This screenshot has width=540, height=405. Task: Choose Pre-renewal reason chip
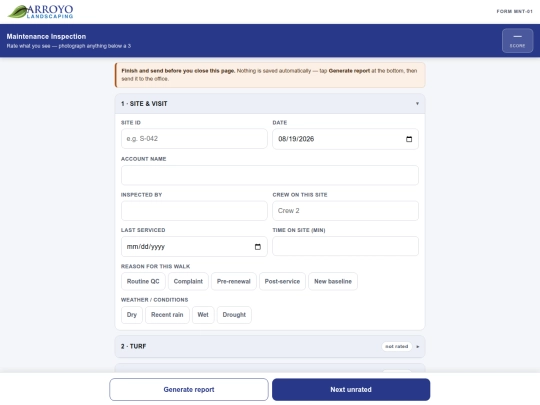pos(233,281)
